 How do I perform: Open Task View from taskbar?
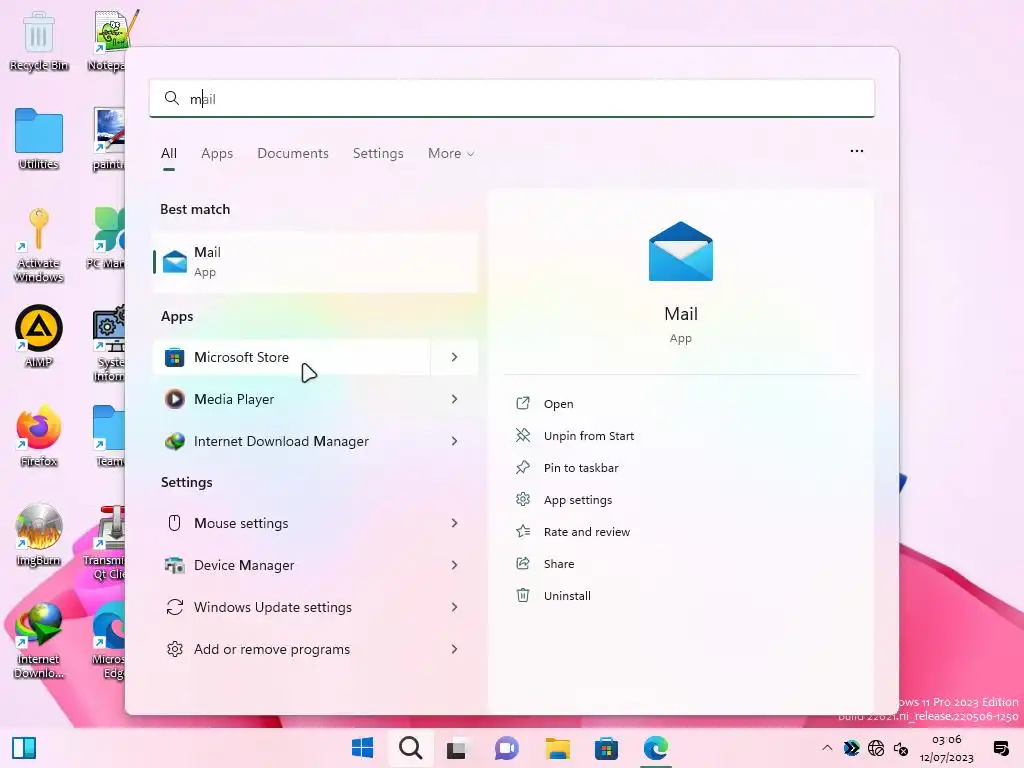[x=456, y=748]
